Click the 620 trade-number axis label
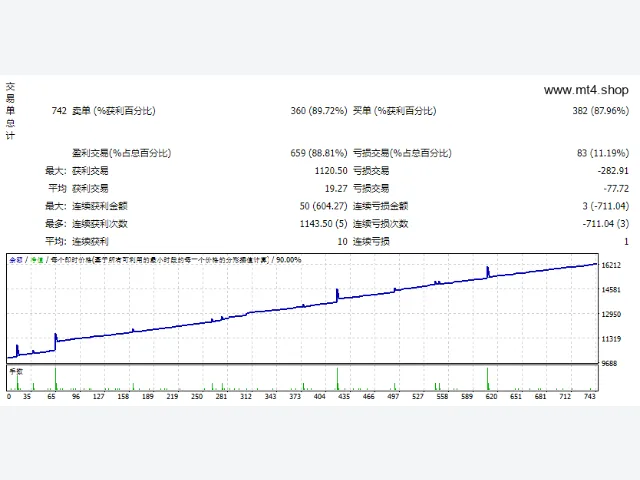This screenshot has height=480, width=640. [x=491, y=396]
